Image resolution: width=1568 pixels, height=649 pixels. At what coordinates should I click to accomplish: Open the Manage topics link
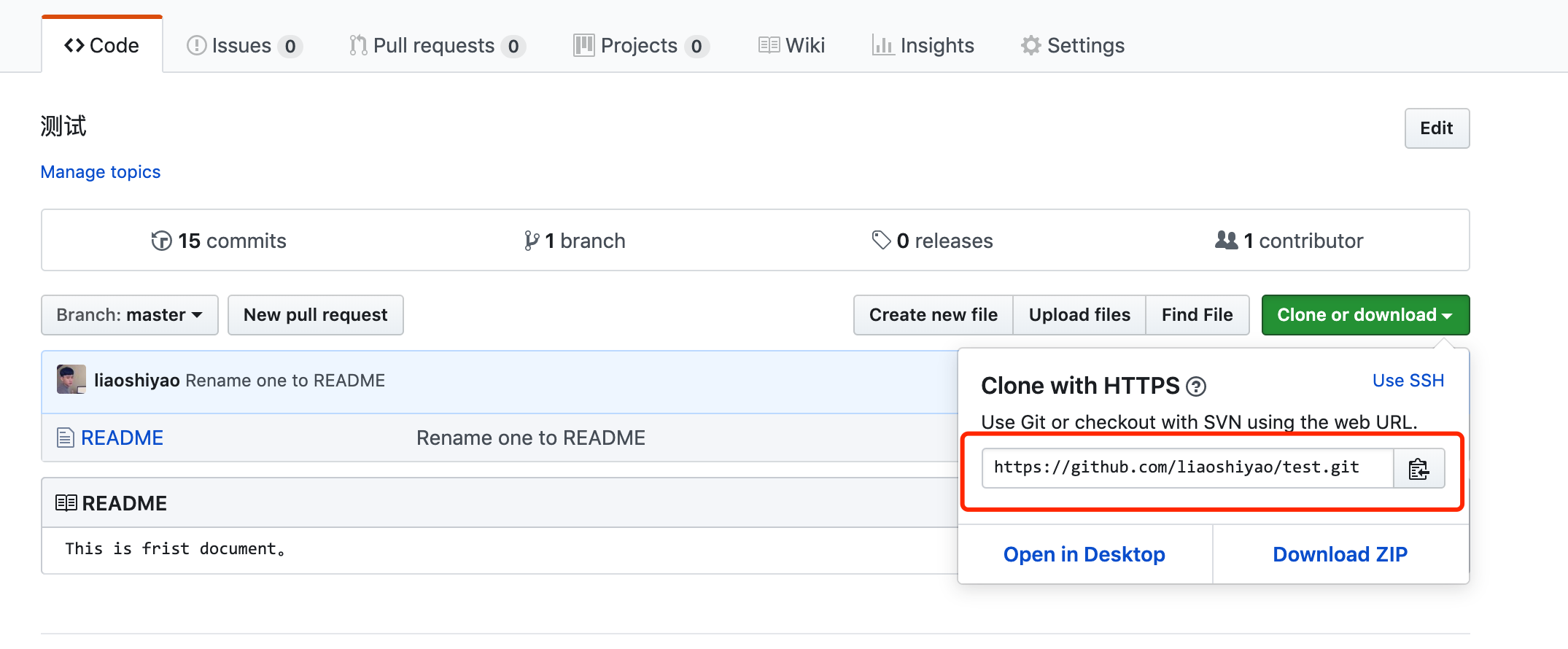pyautogui.click(x=101, y=172)
